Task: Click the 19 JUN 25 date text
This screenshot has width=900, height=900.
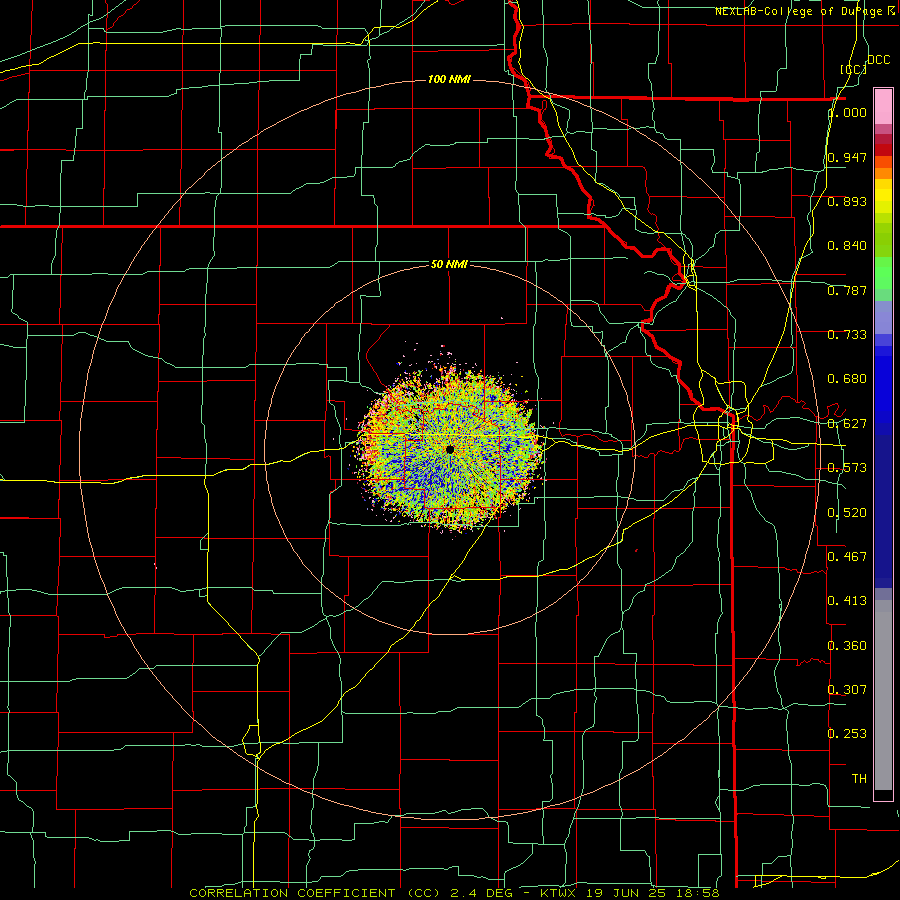Action: click(x=624, y=893)
